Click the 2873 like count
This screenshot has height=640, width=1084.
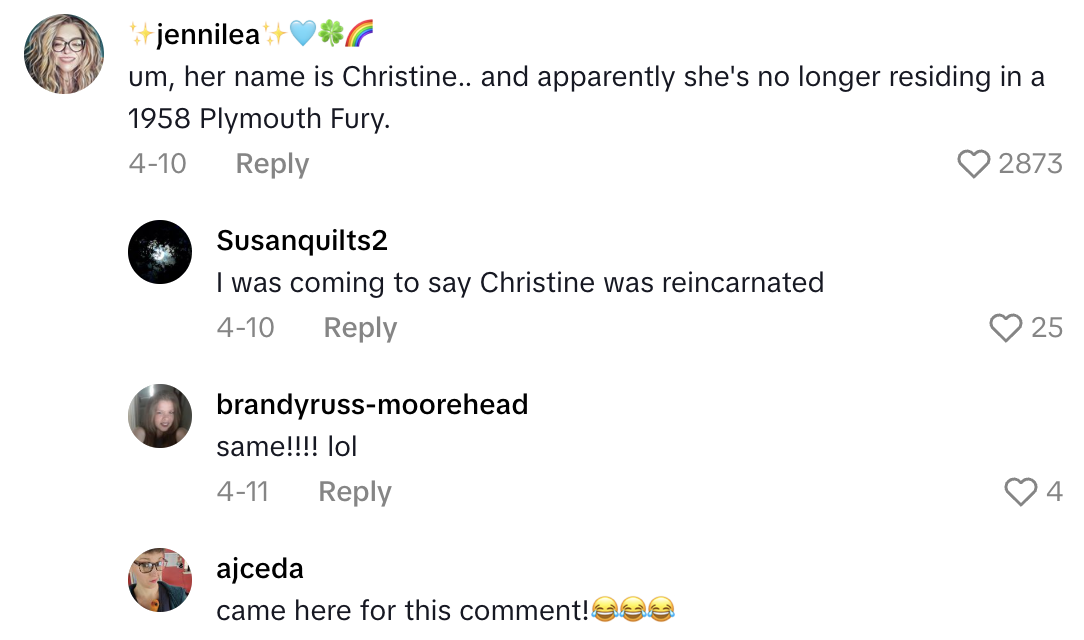tap(1030, 164)
